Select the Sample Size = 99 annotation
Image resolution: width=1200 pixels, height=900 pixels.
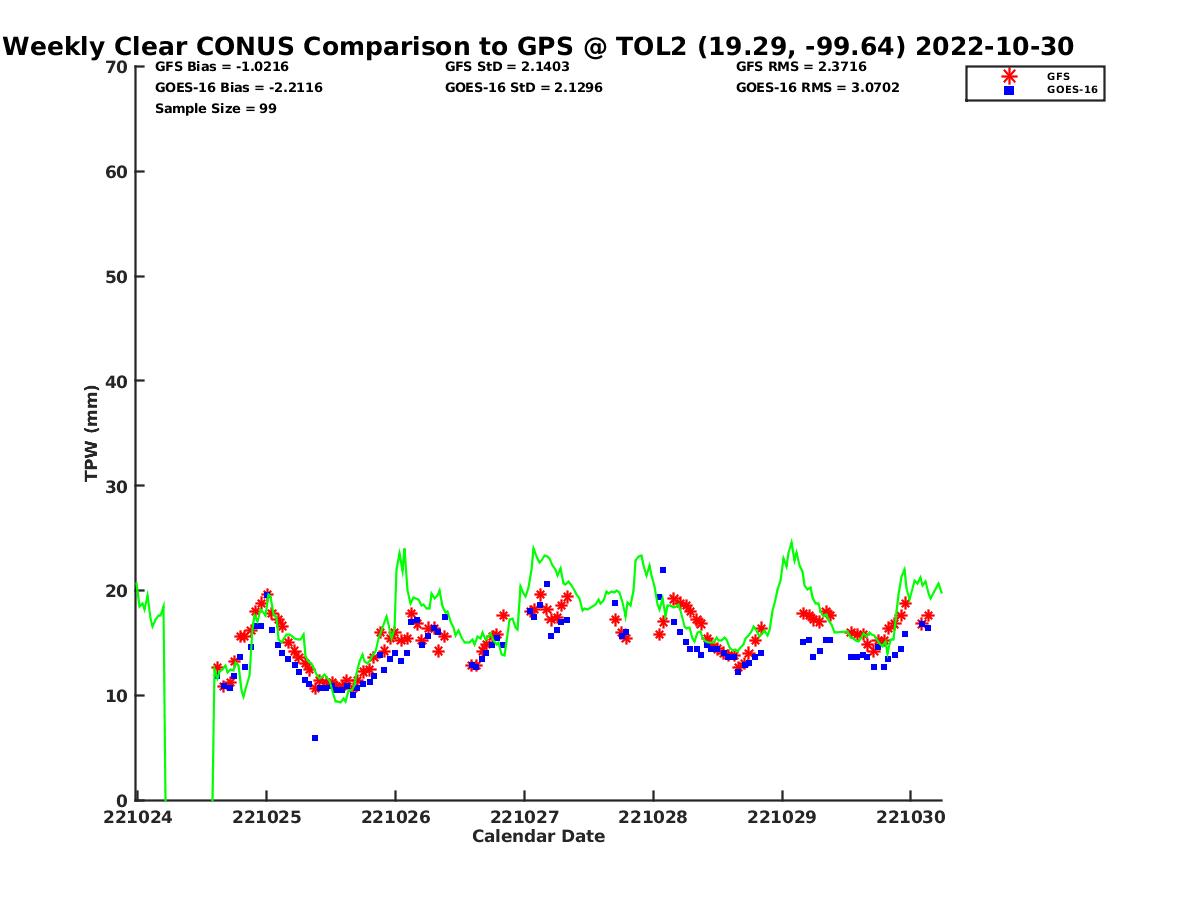coord(216,109)
